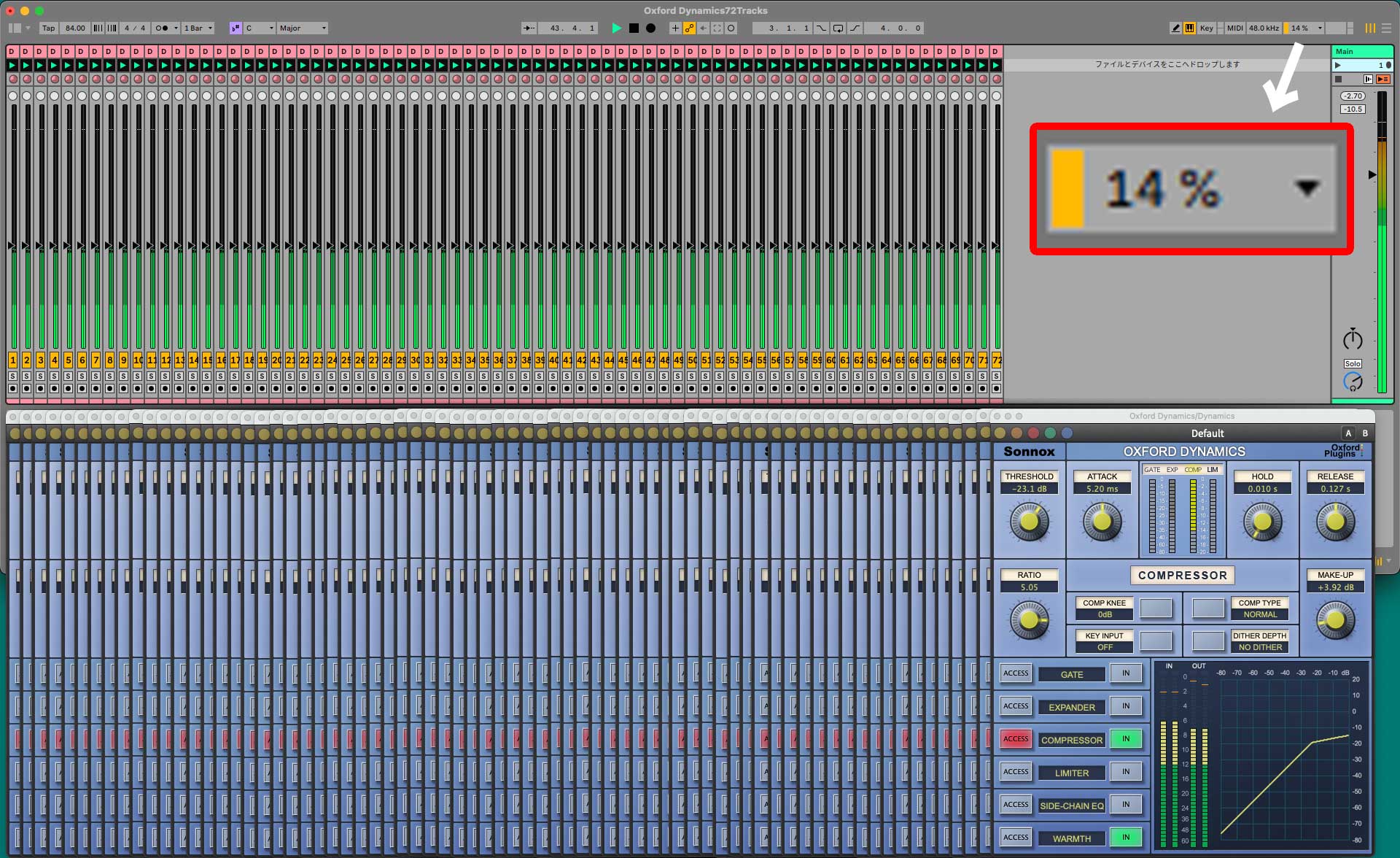
Task: Click the 48.0 kHz sample rate display
Action: (1264, 28)
